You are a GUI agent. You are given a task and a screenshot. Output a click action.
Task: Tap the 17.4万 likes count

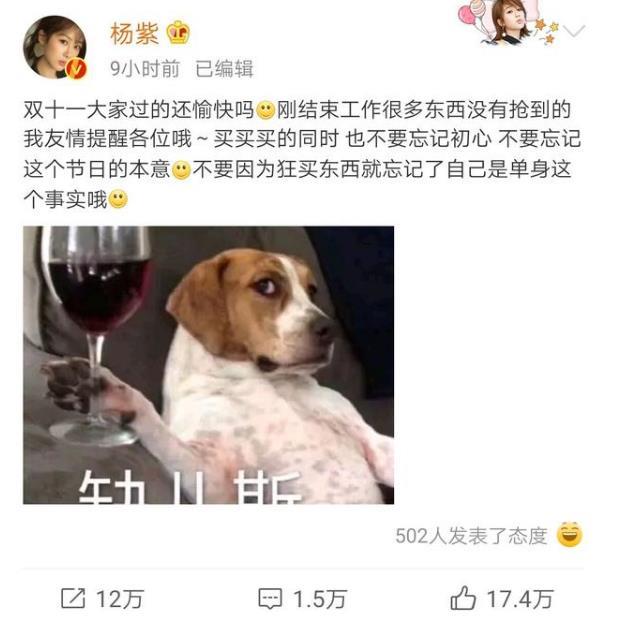pos(520,599)
